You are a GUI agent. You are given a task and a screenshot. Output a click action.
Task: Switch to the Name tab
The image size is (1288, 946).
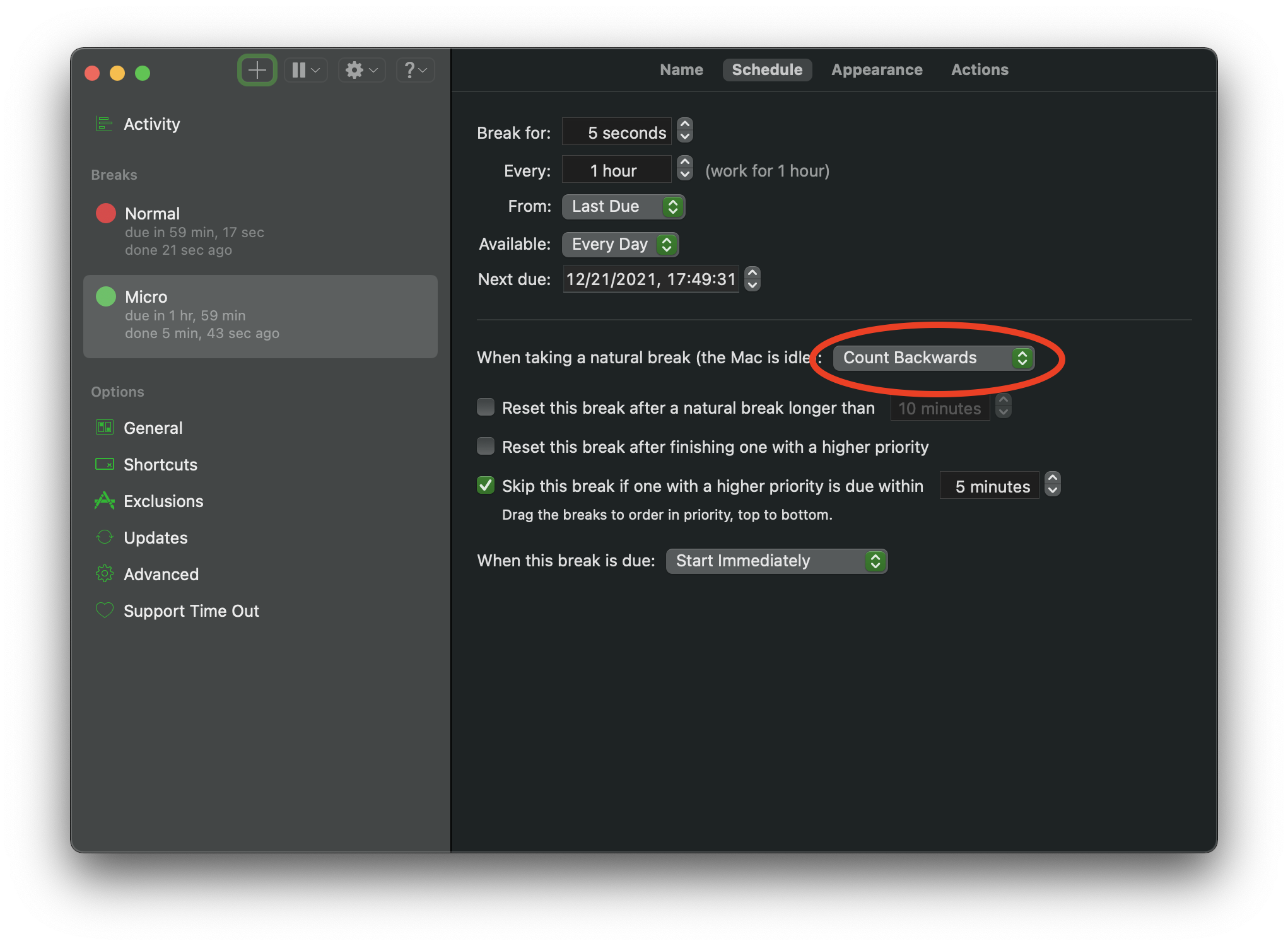click(x=681, y=69)
